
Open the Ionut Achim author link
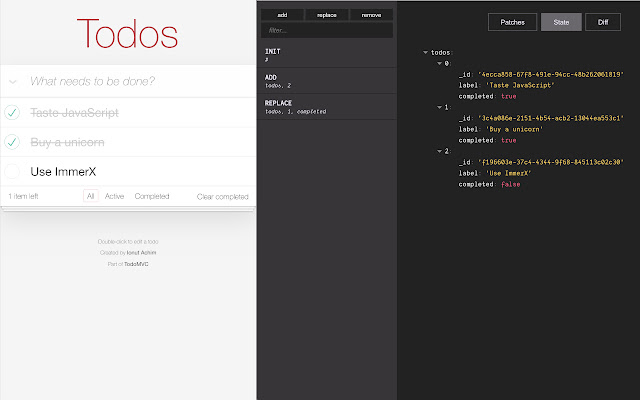point(141,253)
